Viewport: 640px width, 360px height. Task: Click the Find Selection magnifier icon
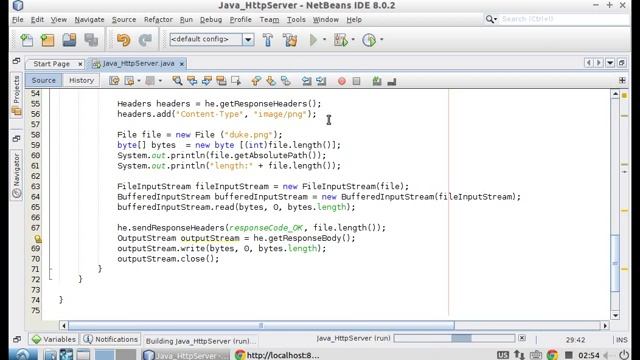pos(177,81)
